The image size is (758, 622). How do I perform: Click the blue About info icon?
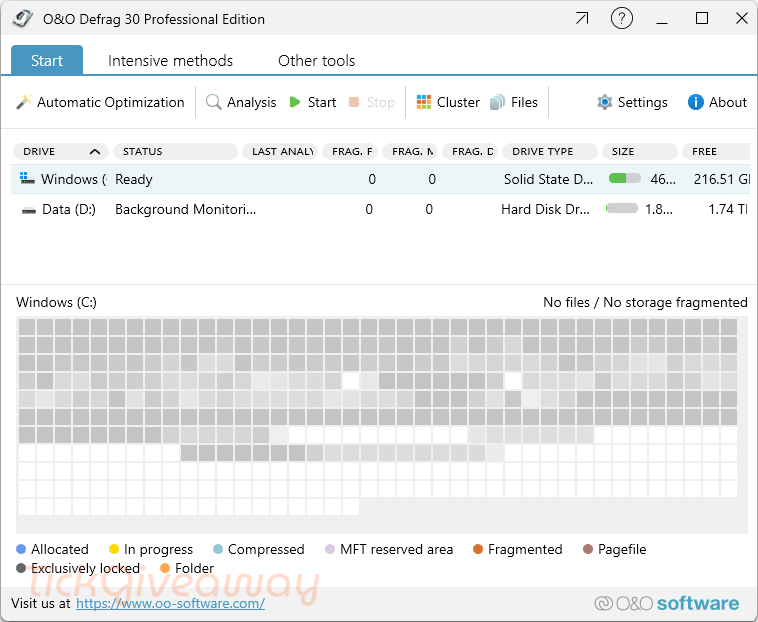click(x=695, y=102)
